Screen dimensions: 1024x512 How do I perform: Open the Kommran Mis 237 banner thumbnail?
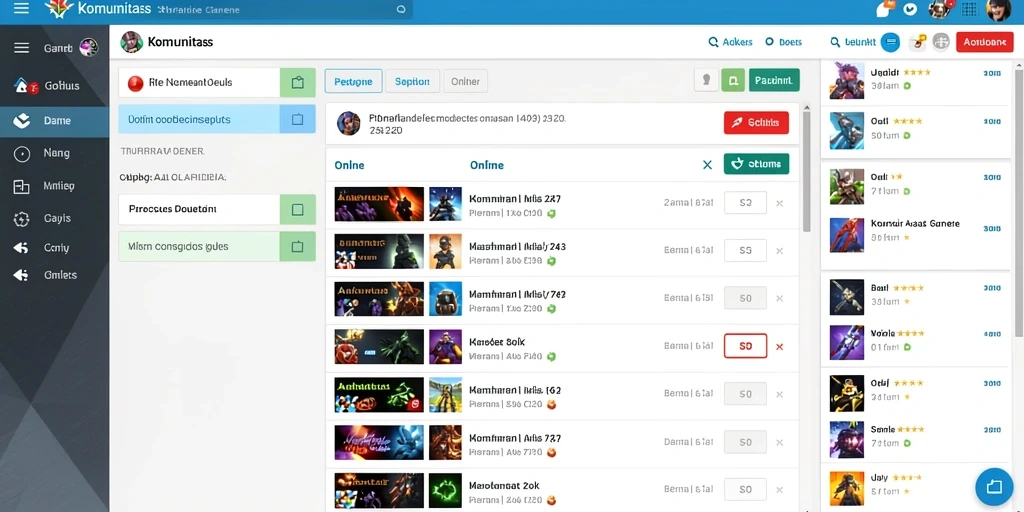coord(379,204)
